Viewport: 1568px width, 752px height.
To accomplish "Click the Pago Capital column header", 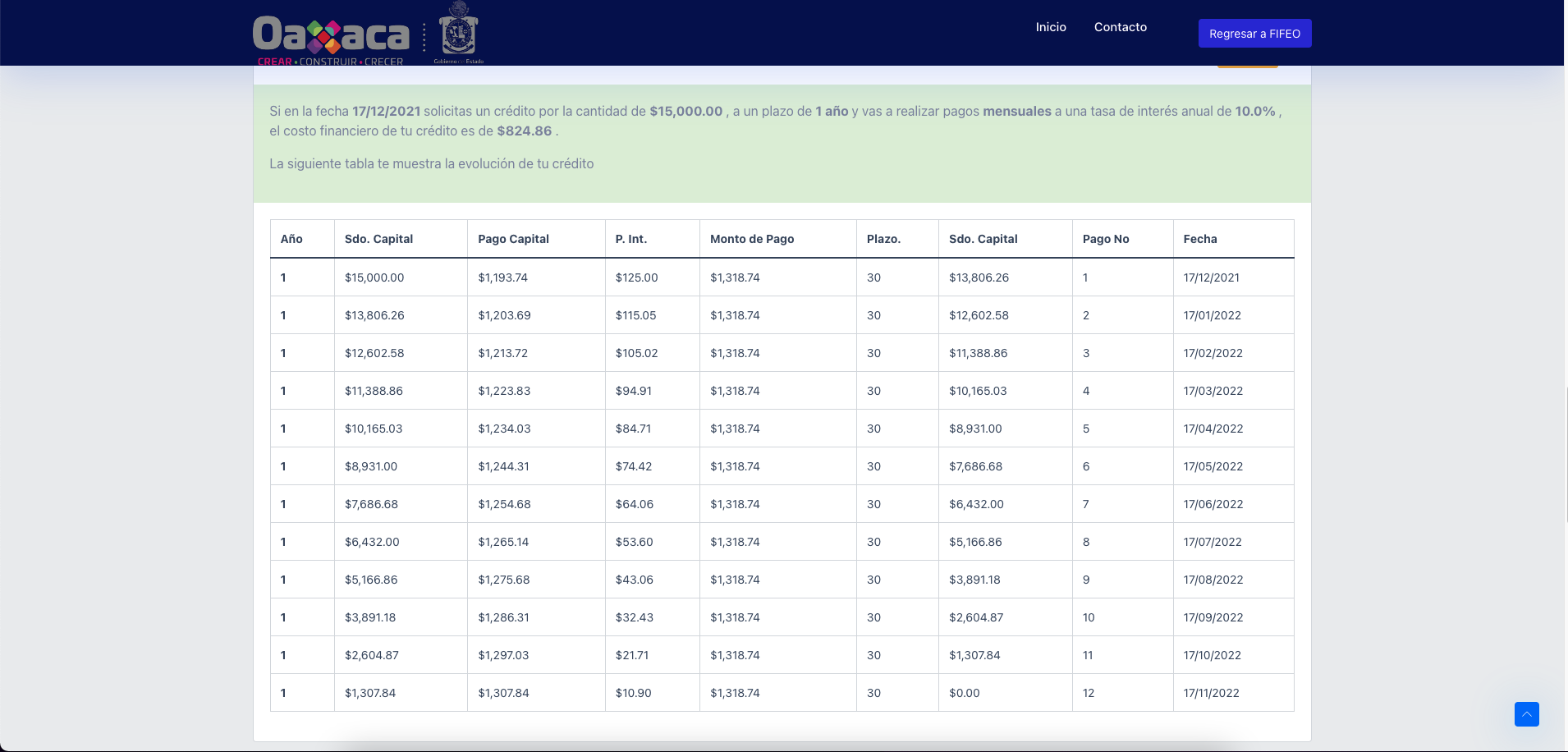I will (x=513, y=239).
